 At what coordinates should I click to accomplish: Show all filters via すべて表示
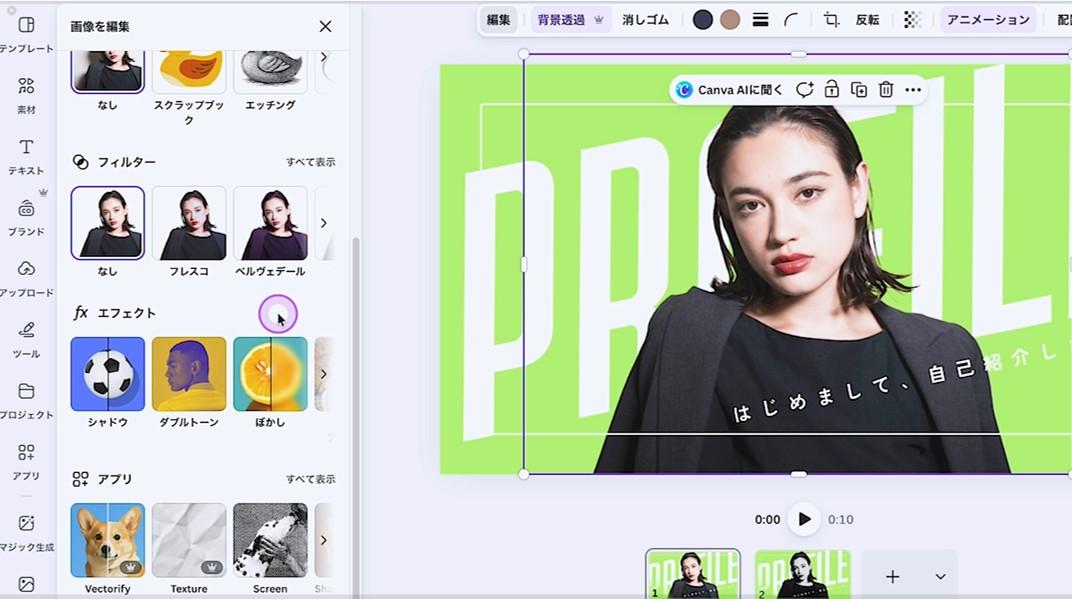[310, 162]
